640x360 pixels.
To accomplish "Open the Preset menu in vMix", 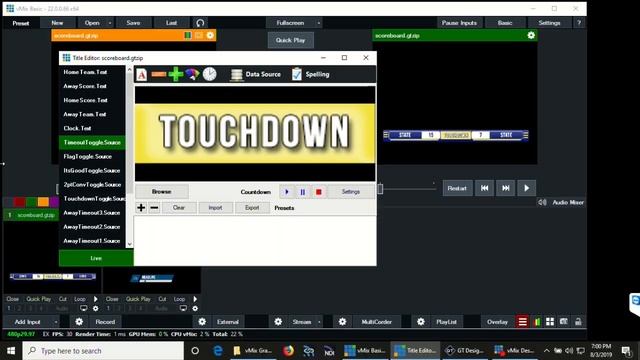I will pyautogui.click(x=21, y=23).
